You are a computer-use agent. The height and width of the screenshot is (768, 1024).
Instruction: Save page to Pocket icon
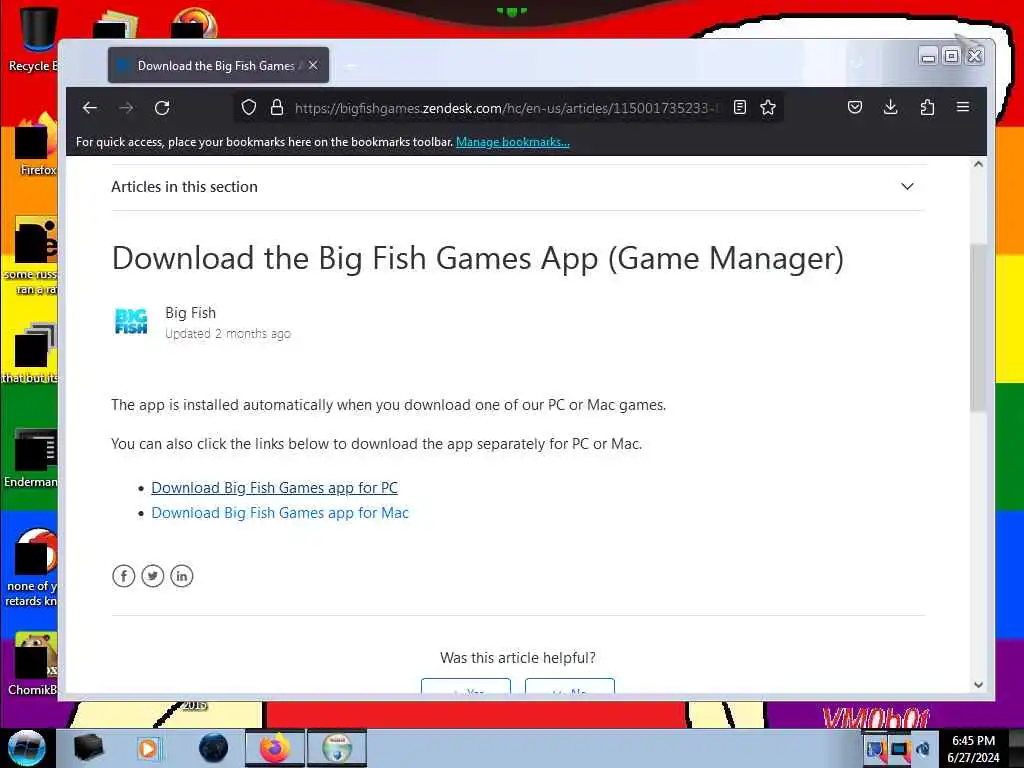(x=855, y=107)
